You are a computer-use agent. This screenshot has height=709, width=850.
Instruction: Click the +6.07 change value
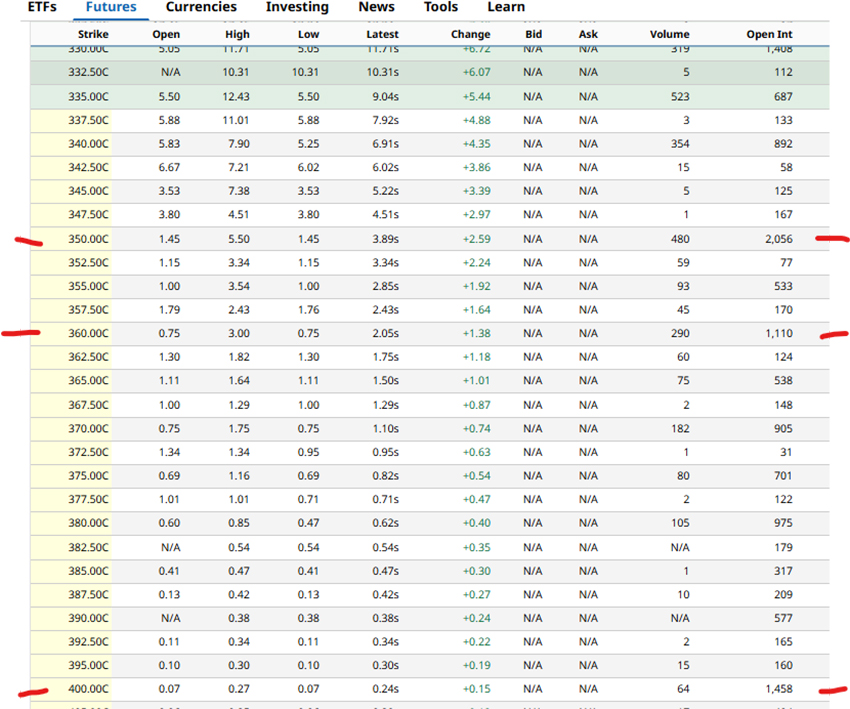pyautogui.click(x=476, y=73)
